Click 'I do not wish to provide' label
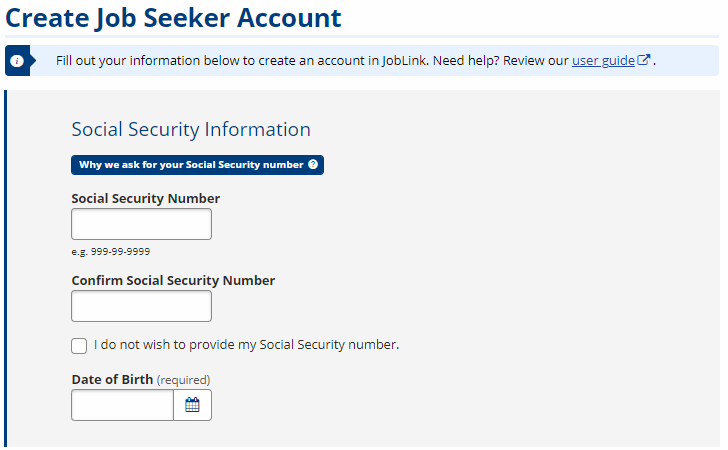The width and height of the screenshot is (728, 450). pyautogui.click(x=247, y=345)
